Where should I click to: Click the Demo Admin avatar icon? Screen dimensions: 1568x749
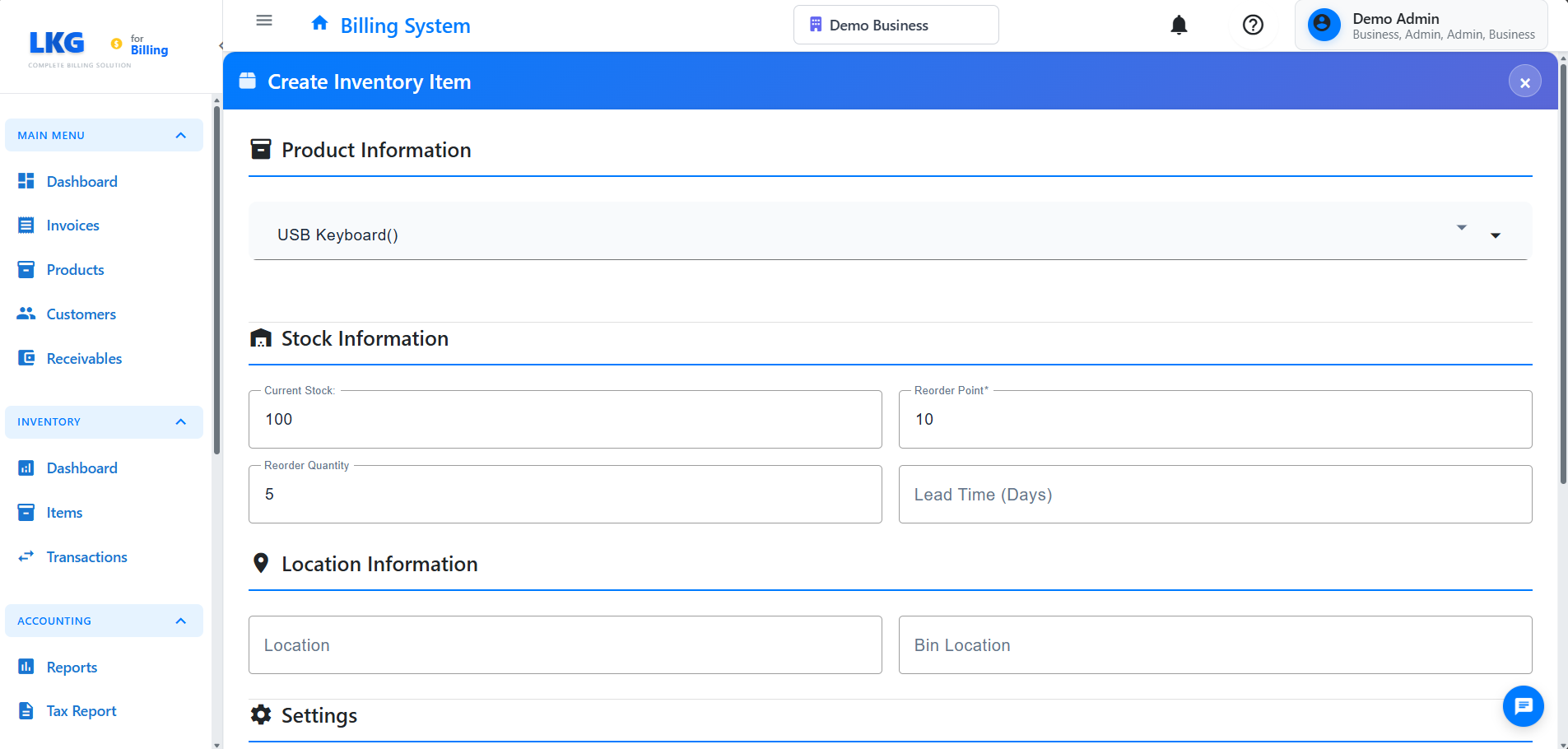coord(1324,26)
